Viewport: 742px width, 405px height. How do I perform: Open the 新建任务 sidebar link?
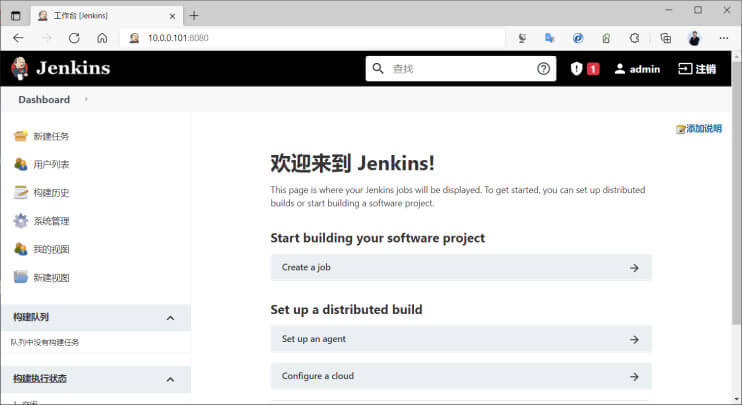coord(51,136)
